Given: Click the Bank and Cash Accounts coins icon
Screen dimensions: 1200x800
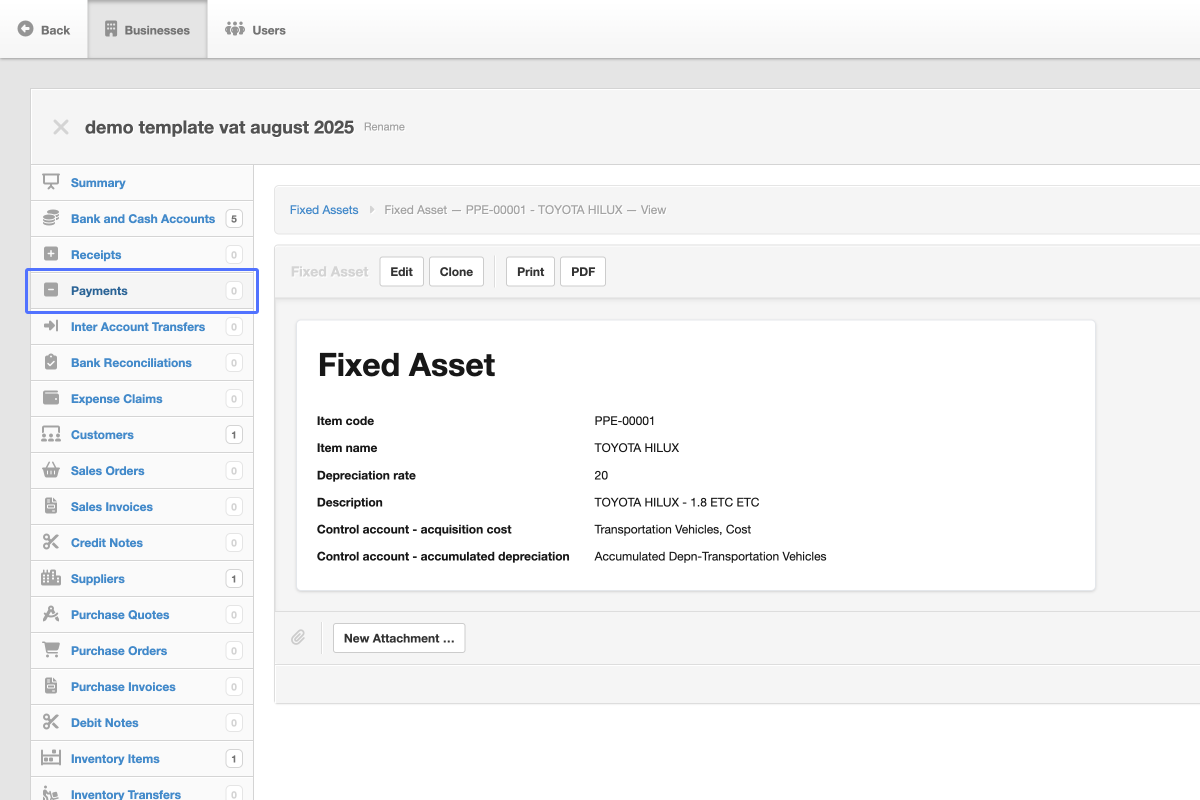Looking at the screenshot, I should tap(51, 219).
